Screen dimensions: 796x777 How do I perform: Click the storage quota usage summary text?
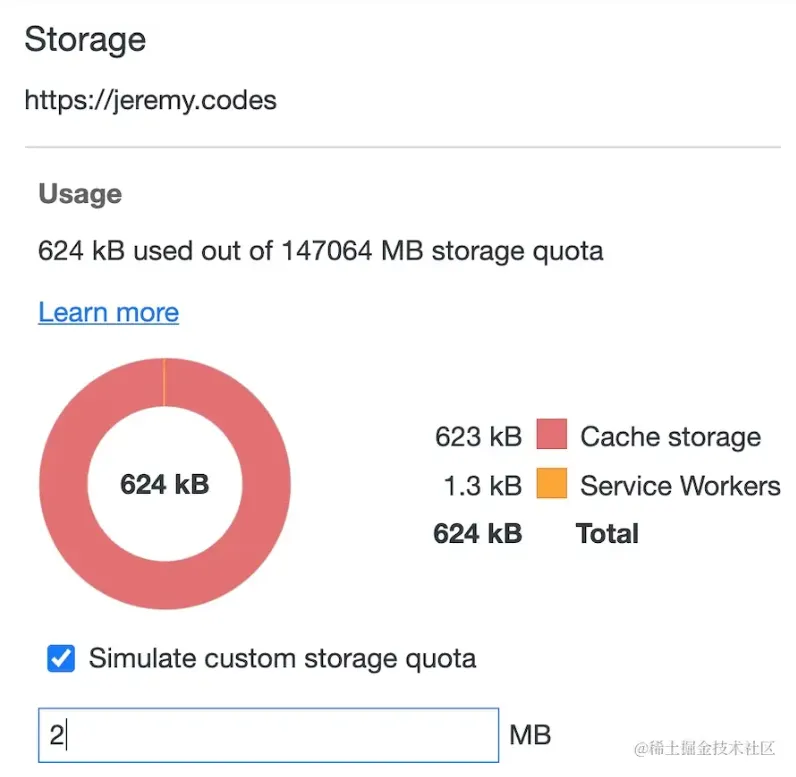point(320,250)
